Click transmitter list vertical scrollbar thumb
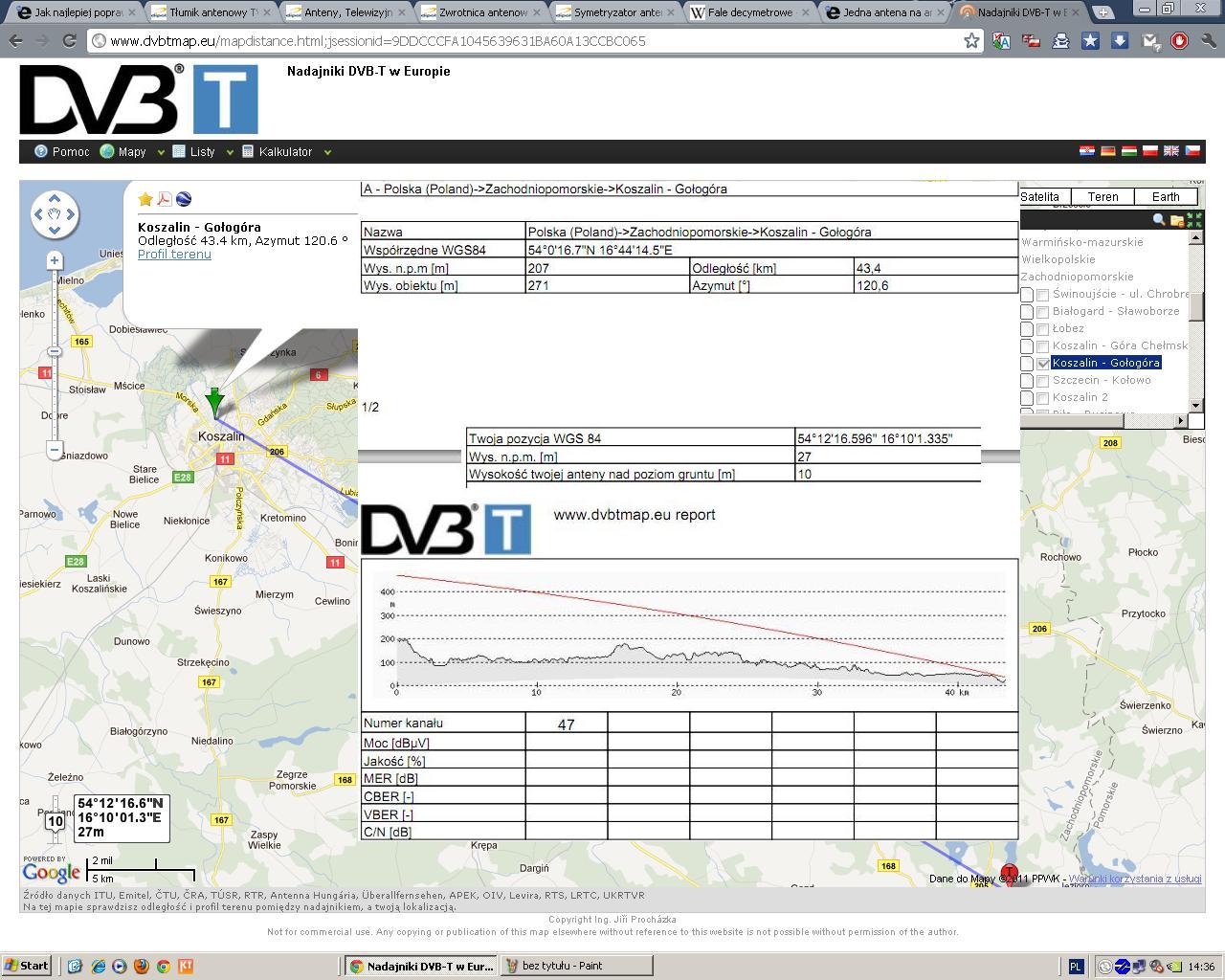This screenshot has height=980, width=1225. tap(1195, 308)
